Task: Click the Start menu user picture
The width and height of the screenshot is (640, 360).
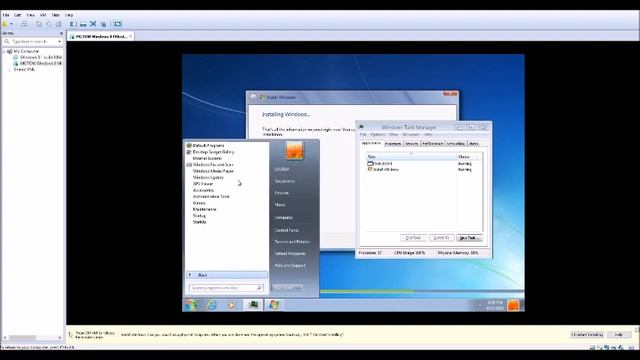Action: (x=294, y=150)
